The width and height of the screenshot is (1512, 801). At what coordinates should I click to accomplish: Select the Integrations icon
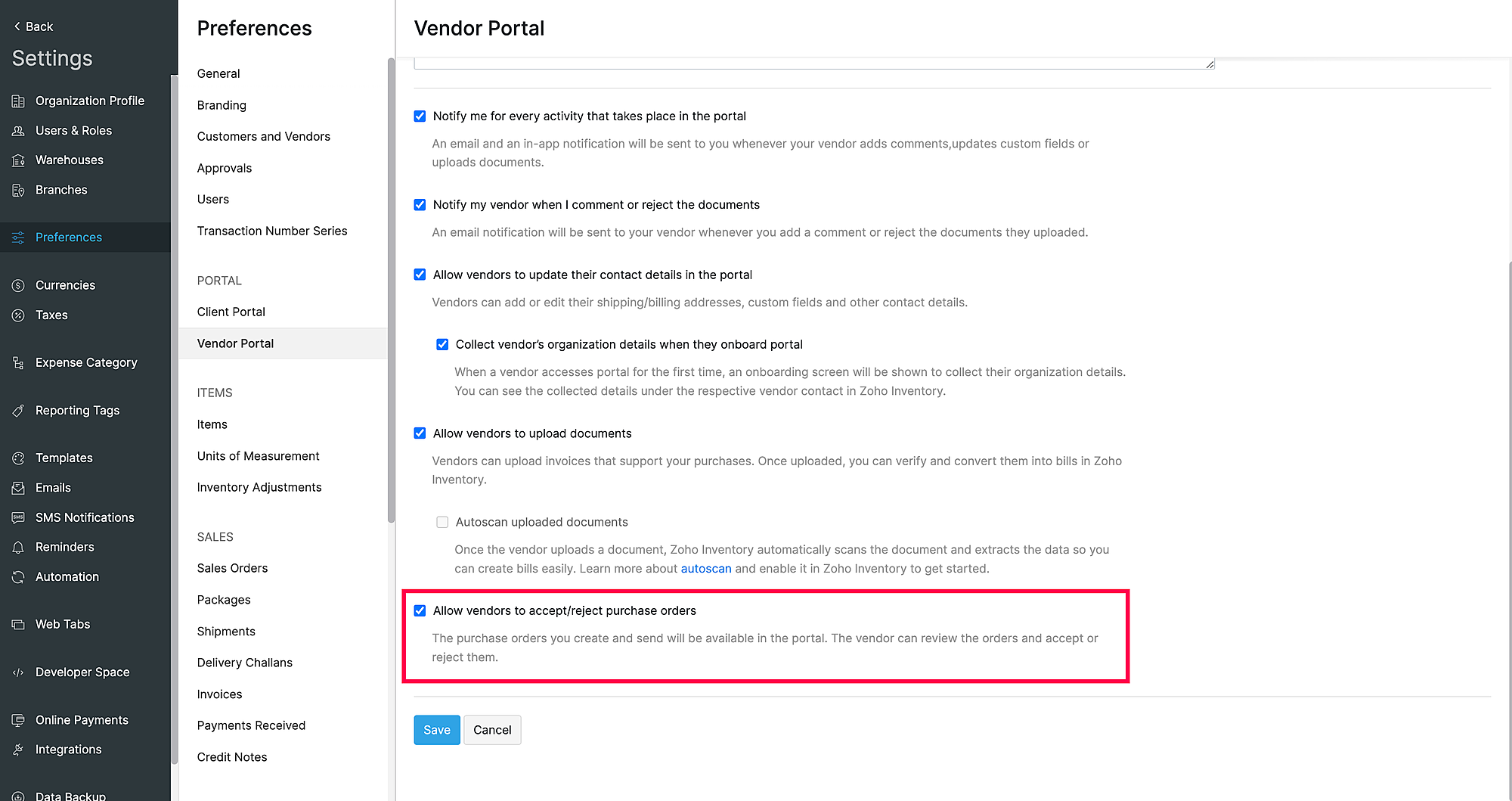[x=18, y=749]
